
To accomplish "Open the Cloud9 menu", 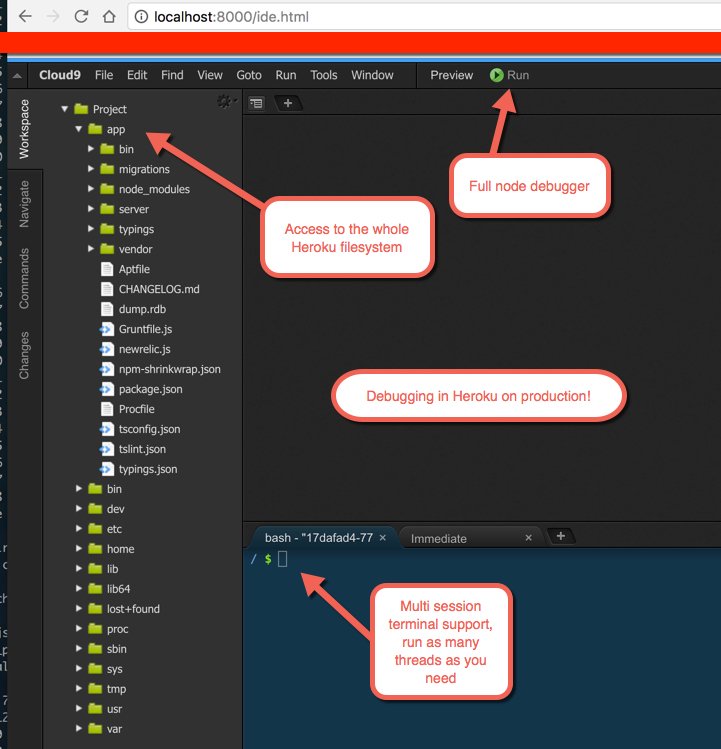I will (60, 75).
